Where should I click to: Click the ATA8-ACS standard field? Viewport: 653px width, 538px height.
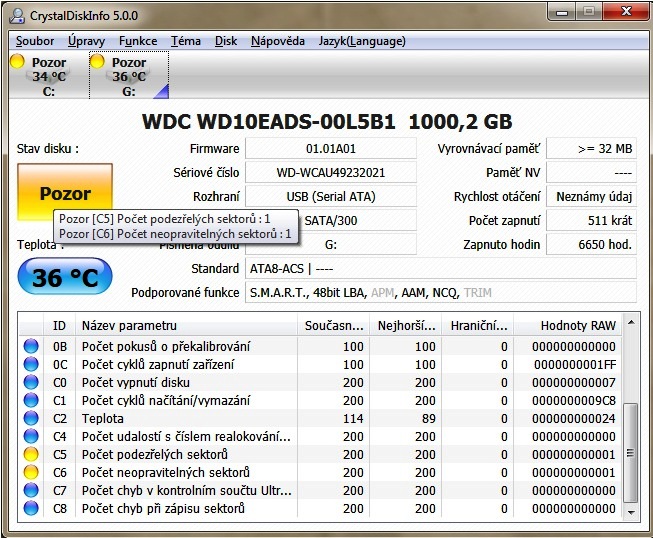tap(441, 269)
